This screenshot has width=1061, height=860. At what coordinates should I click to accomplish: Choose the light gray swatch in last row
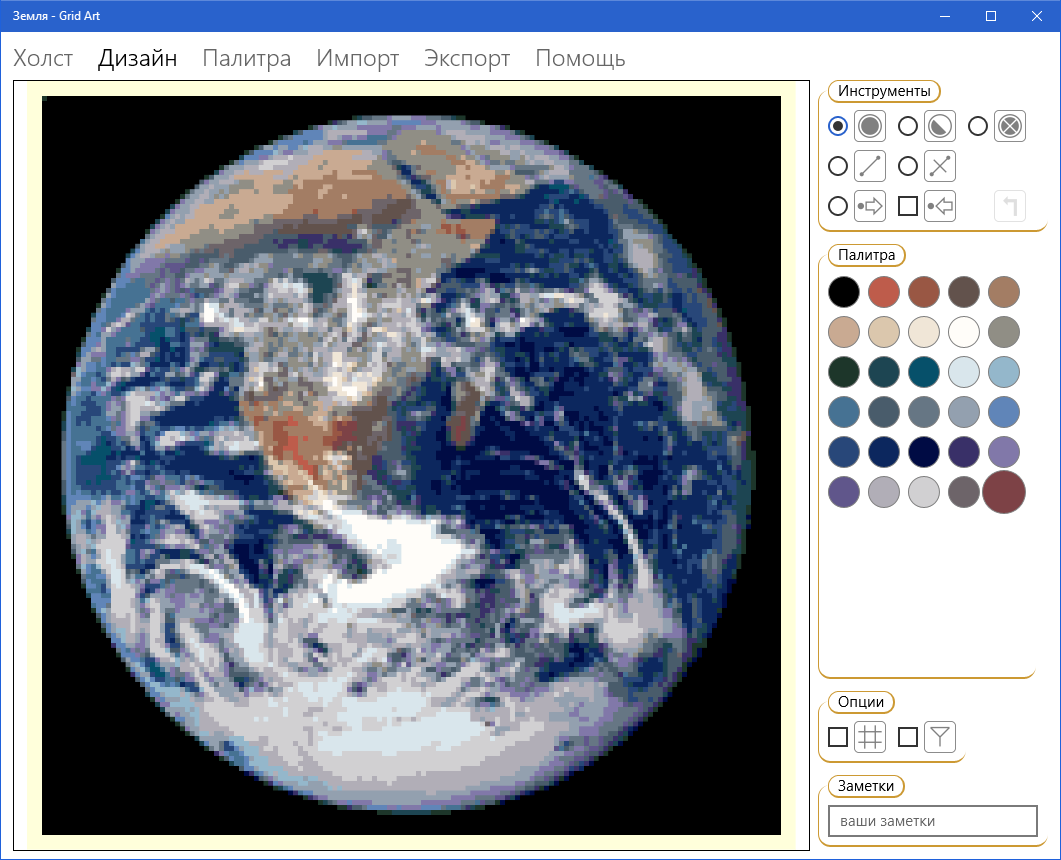pos(924,492)
